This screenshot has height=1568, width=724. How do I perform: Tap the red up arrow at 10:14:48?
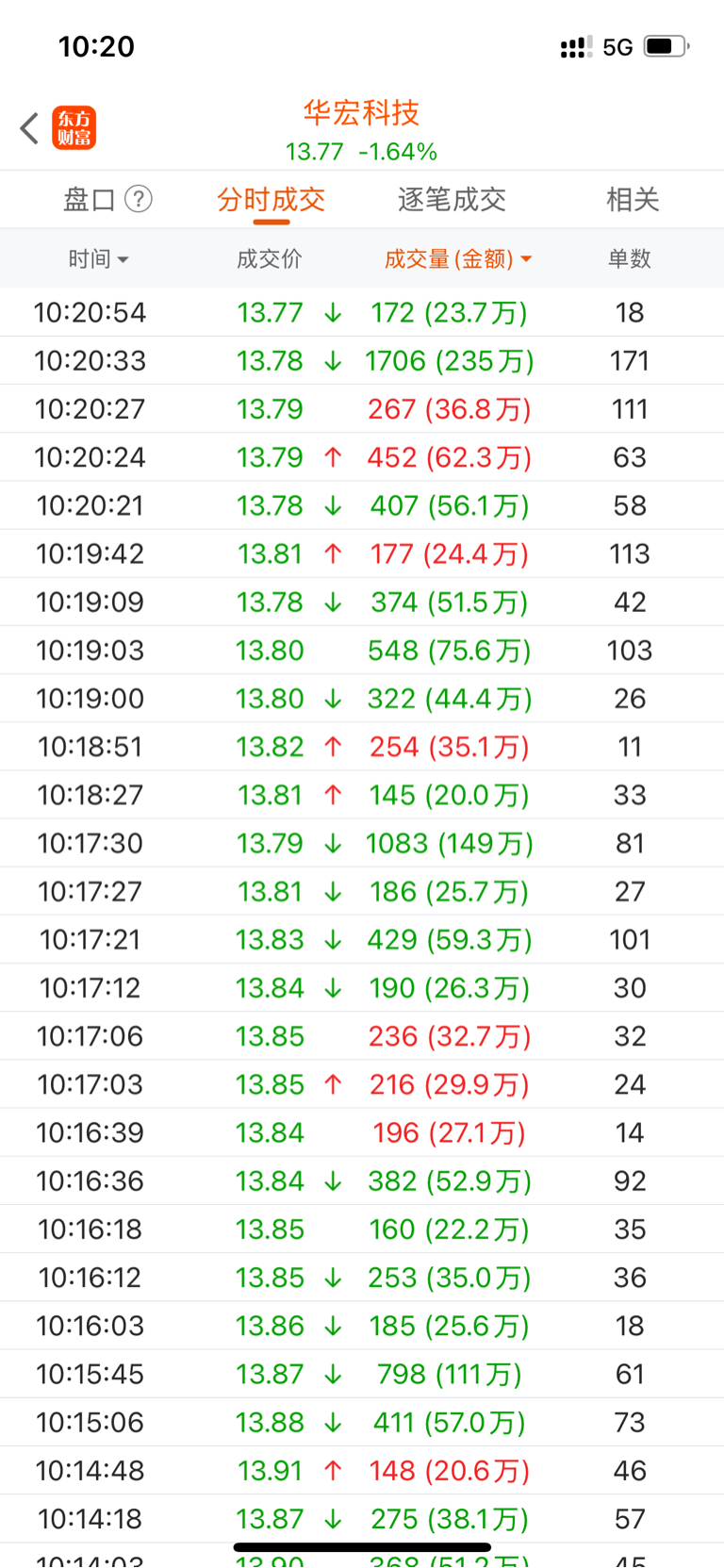tap(333, 1471)
